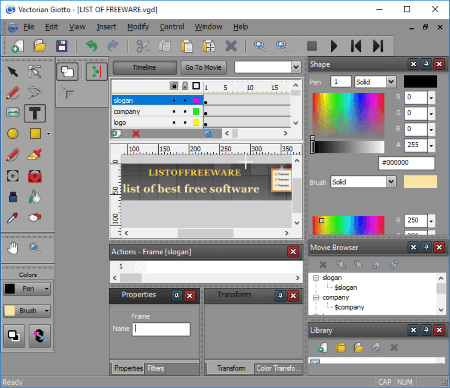Screen dimensions: 450x388
Task: Select the Eraser tool
Action: [x=35, y=218]
